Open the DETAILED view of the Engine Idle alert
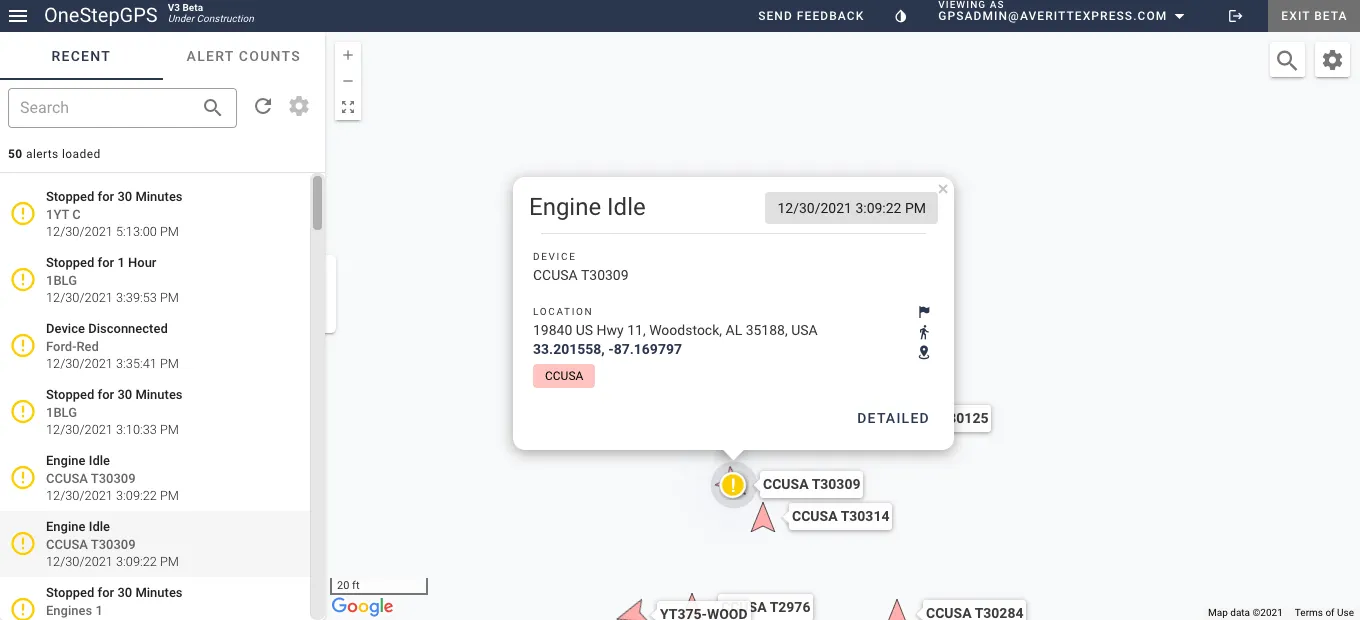The image size is (1360, 620). click(893, 418)
